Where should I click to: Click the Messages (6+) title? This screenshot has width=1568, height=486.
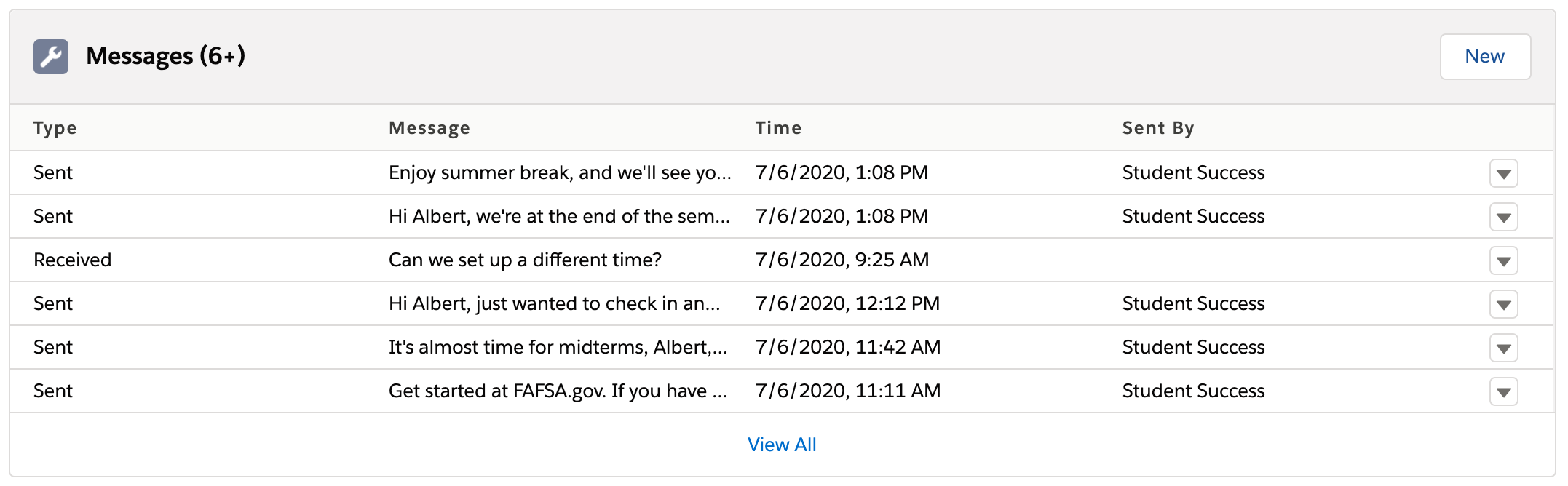point(166,56)
